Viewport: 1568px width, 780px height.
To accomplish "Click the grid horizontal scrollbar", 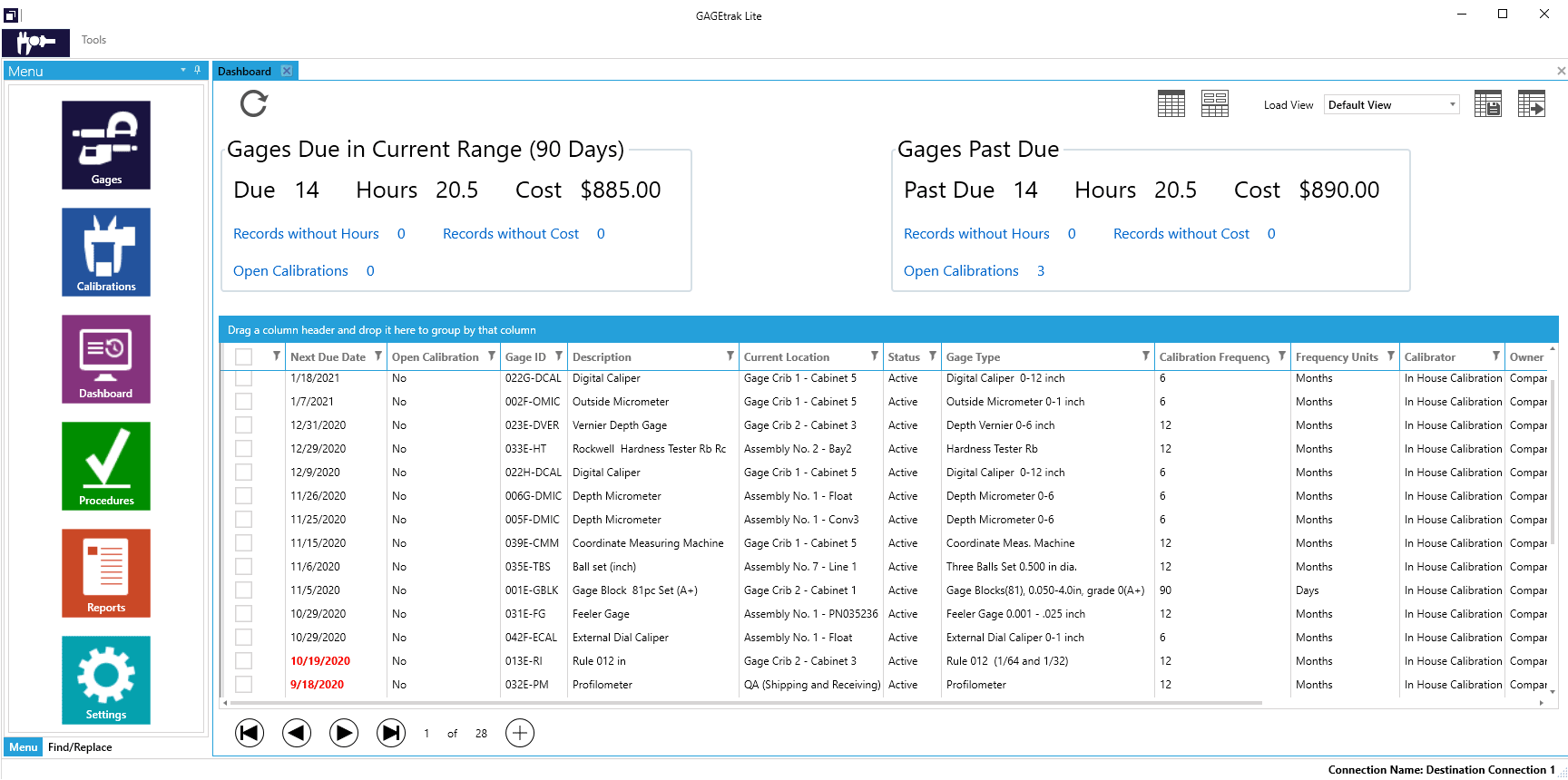I will tap(746, 703).
